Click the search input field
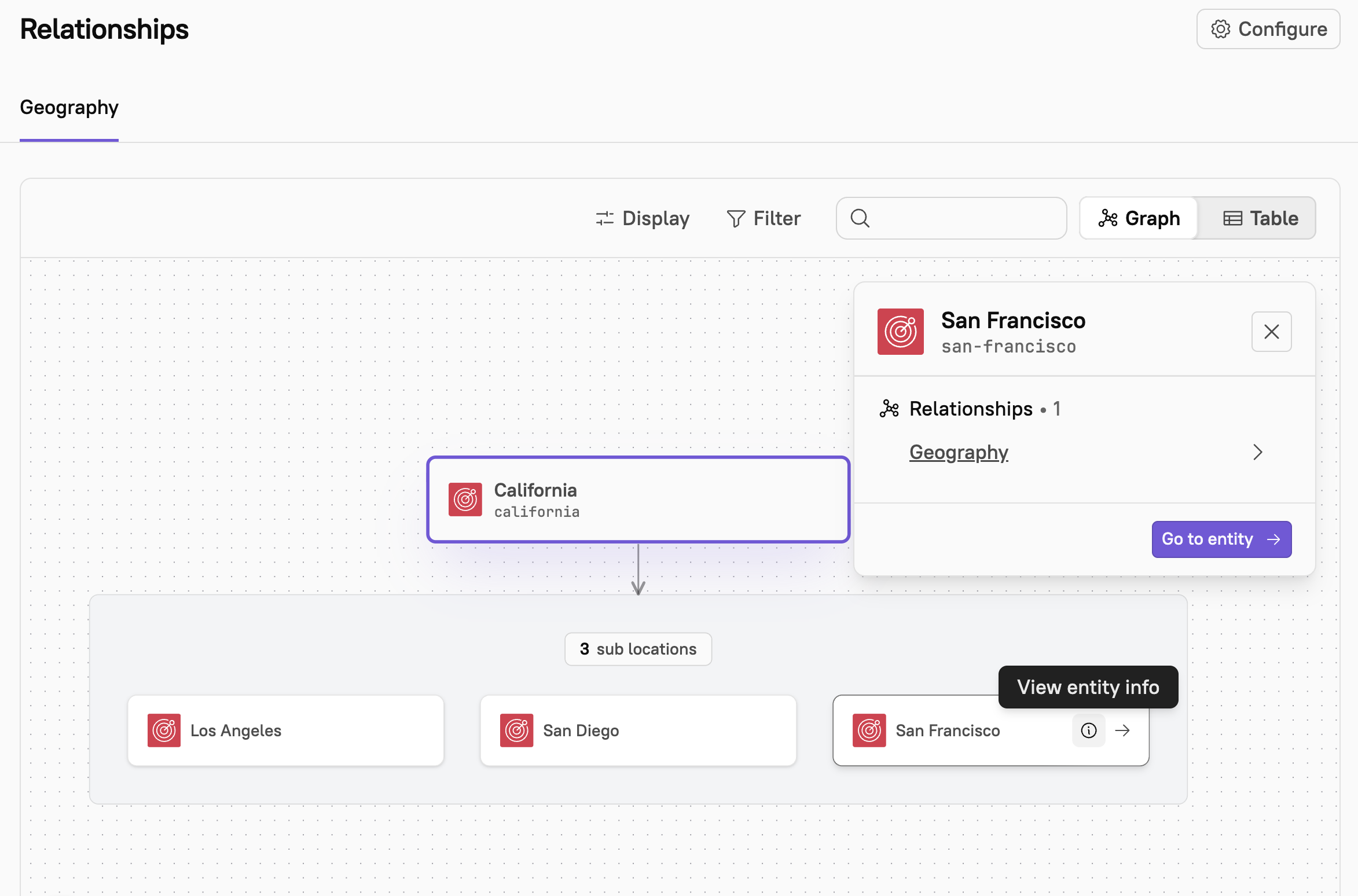This screenshot has width=1358, height=896. 951,218
